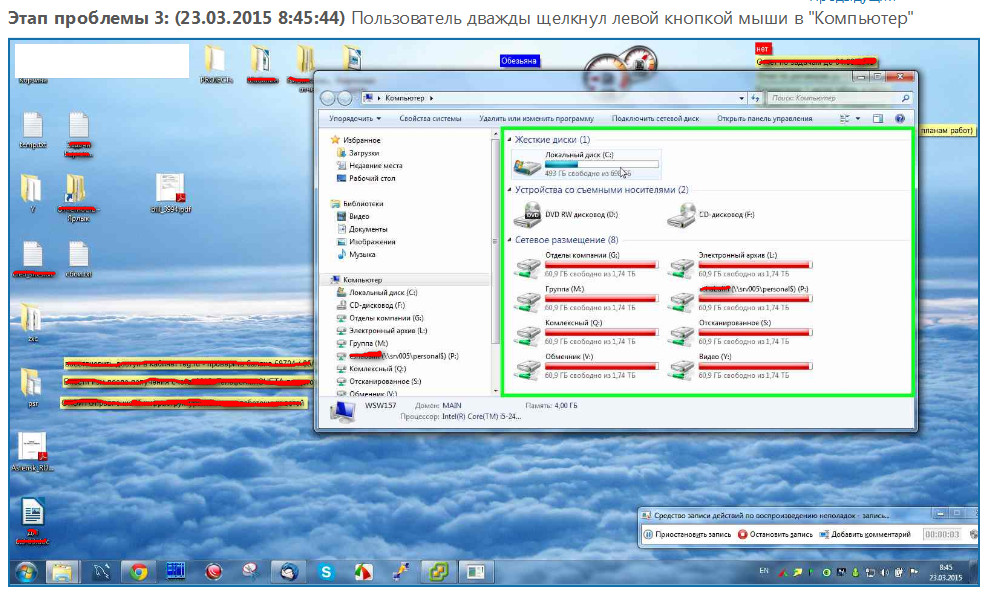Open the temp.txt file on the desktop
This screenshot has height=605, width=988.
click(x=33, y=130)
